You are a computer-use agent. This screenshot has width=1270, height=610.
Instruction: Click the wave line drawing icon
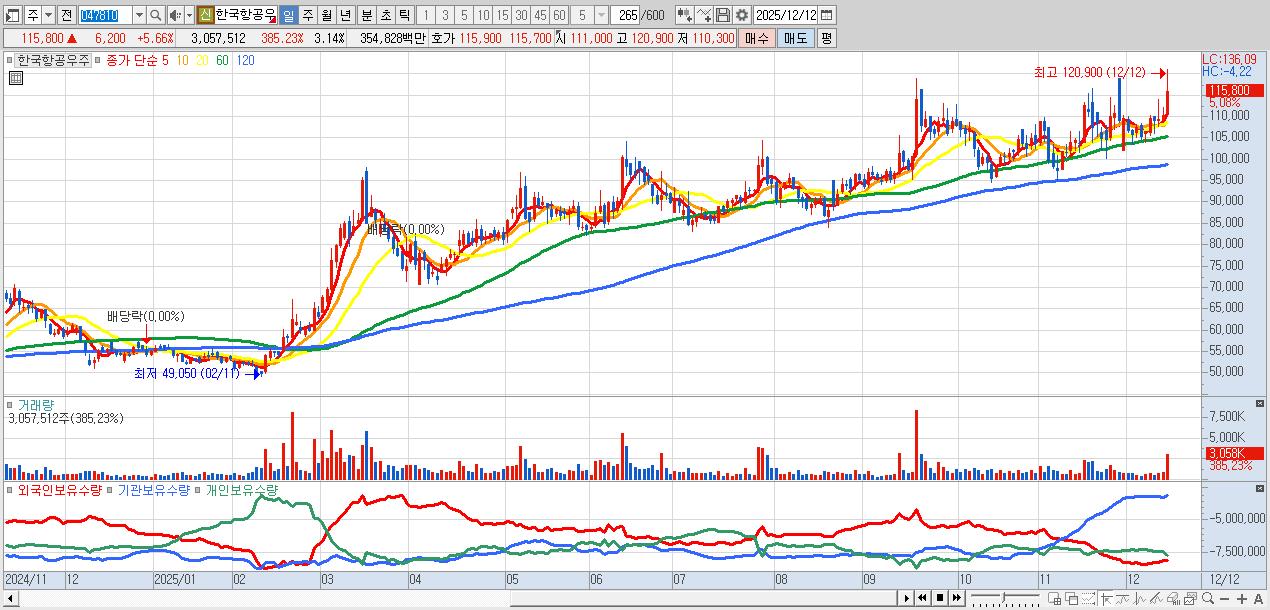(x=1140, y=598)
